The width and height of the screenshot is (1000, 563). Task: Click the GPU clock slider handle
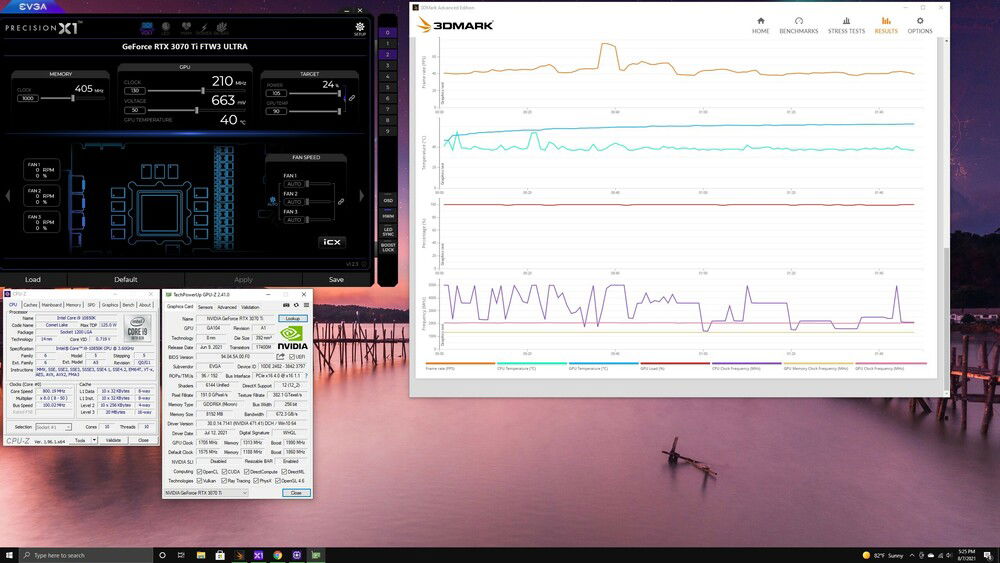[x=204, y=91]
